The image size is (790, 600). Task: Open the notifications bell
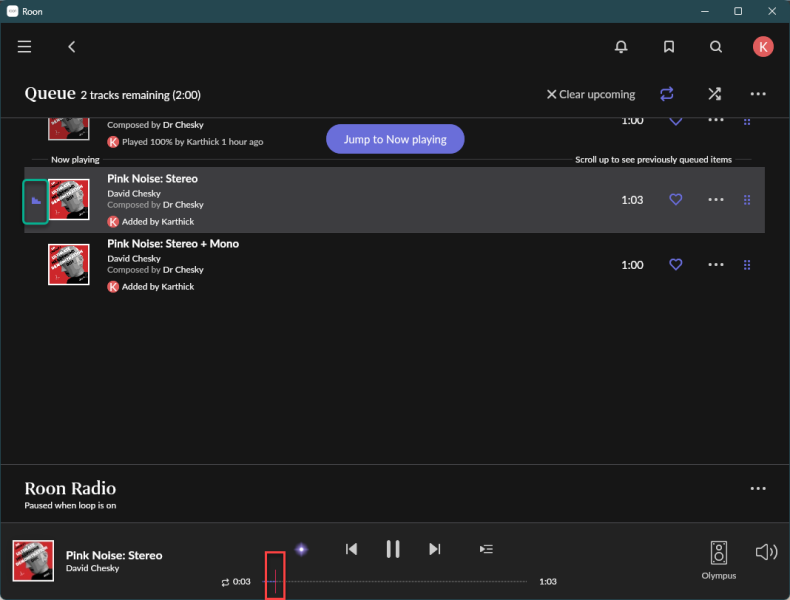pos(621,47)
